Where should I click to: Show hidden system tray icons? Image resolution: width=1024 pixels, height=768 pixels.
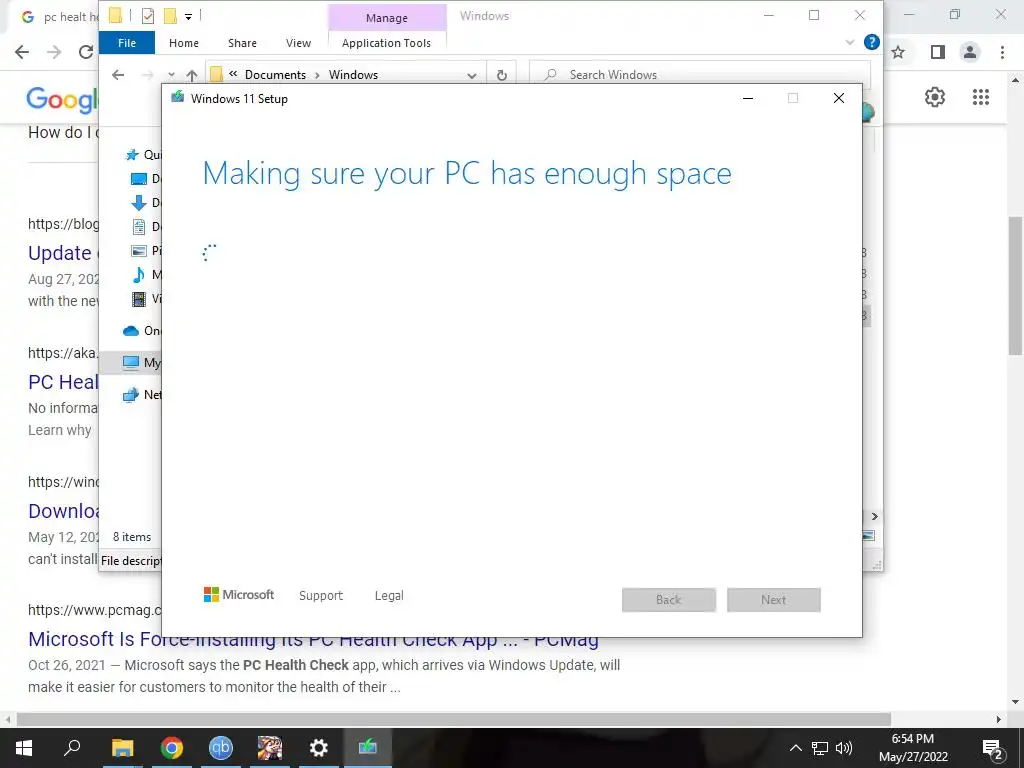point(795,748)
